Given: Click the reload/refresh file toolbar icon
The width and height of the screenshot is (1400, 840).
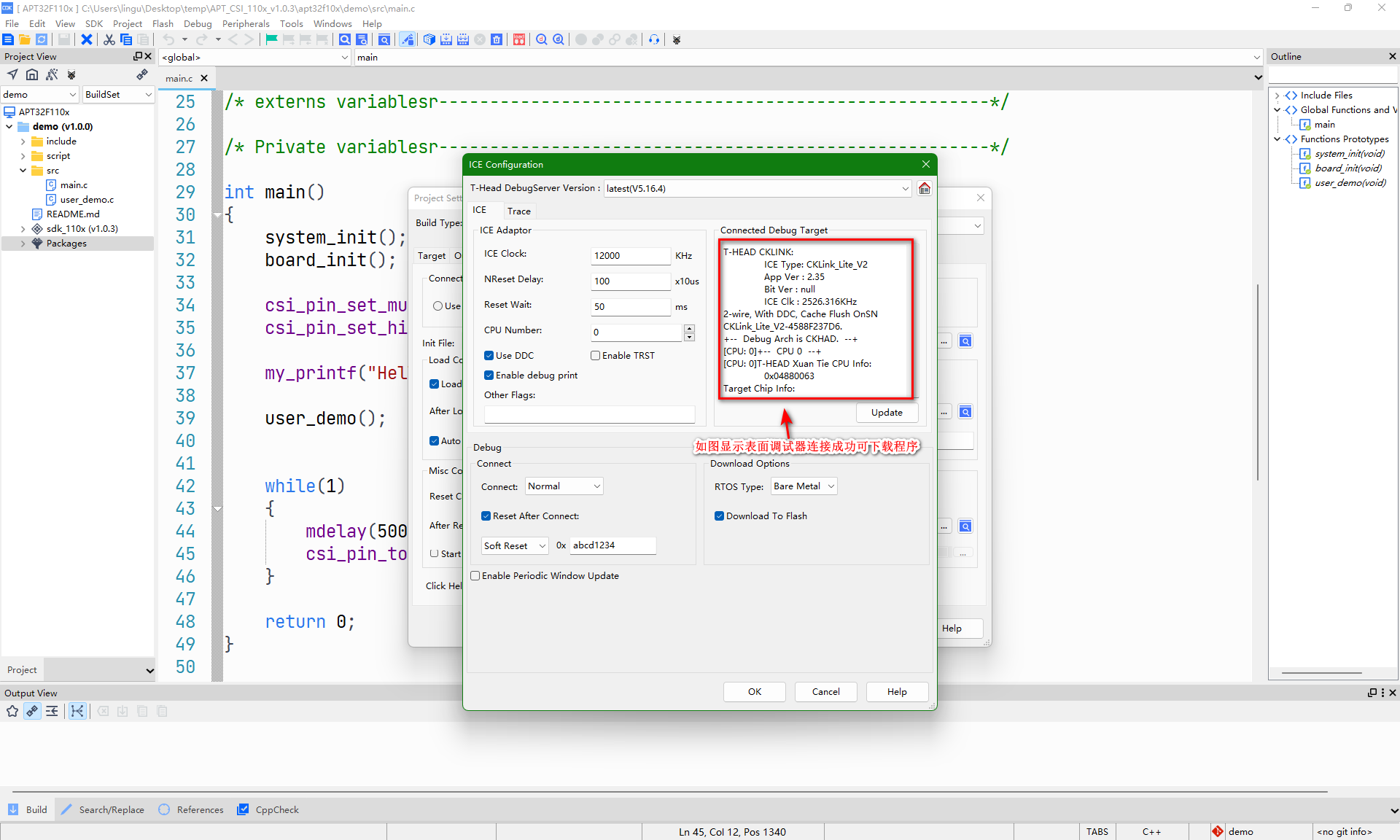Looking at the screenshot, I should 42,39.
